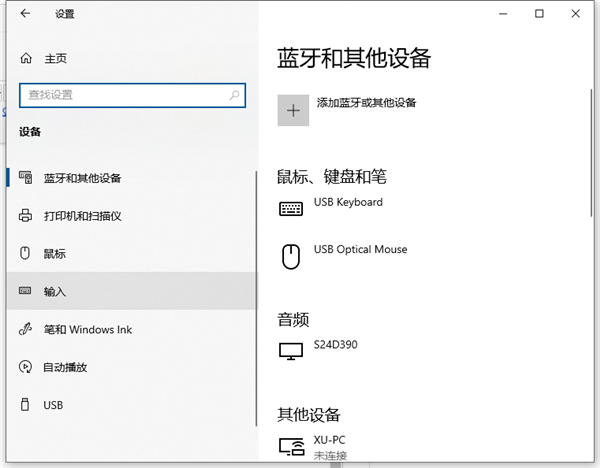Maximize the Settings window

point(539,14)
